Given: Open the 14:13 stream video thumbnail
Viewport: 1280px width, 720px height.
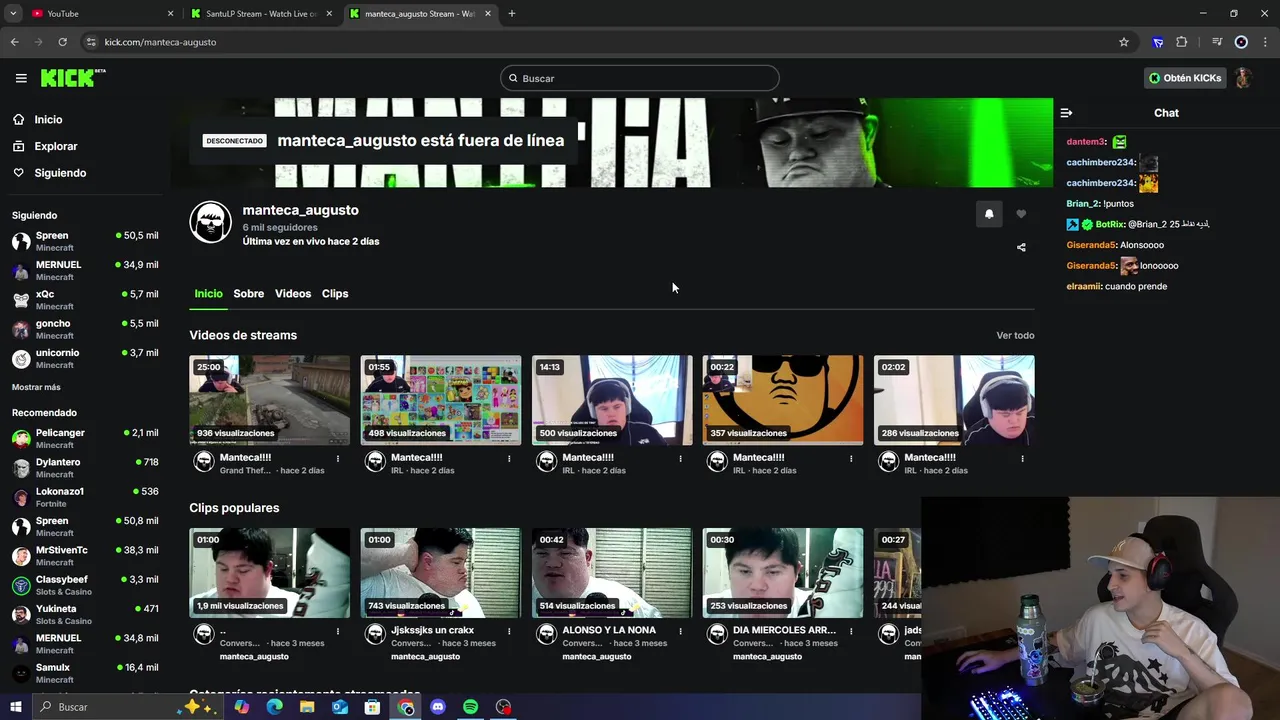Looking at the screenshot, I should (612, 400).
